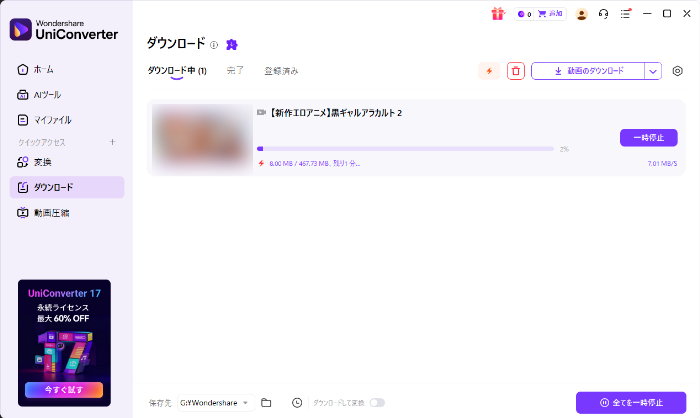Add a quick access item with plus
Image resolution: width=700 pixels, height=418 pixels.
[112, 142]
